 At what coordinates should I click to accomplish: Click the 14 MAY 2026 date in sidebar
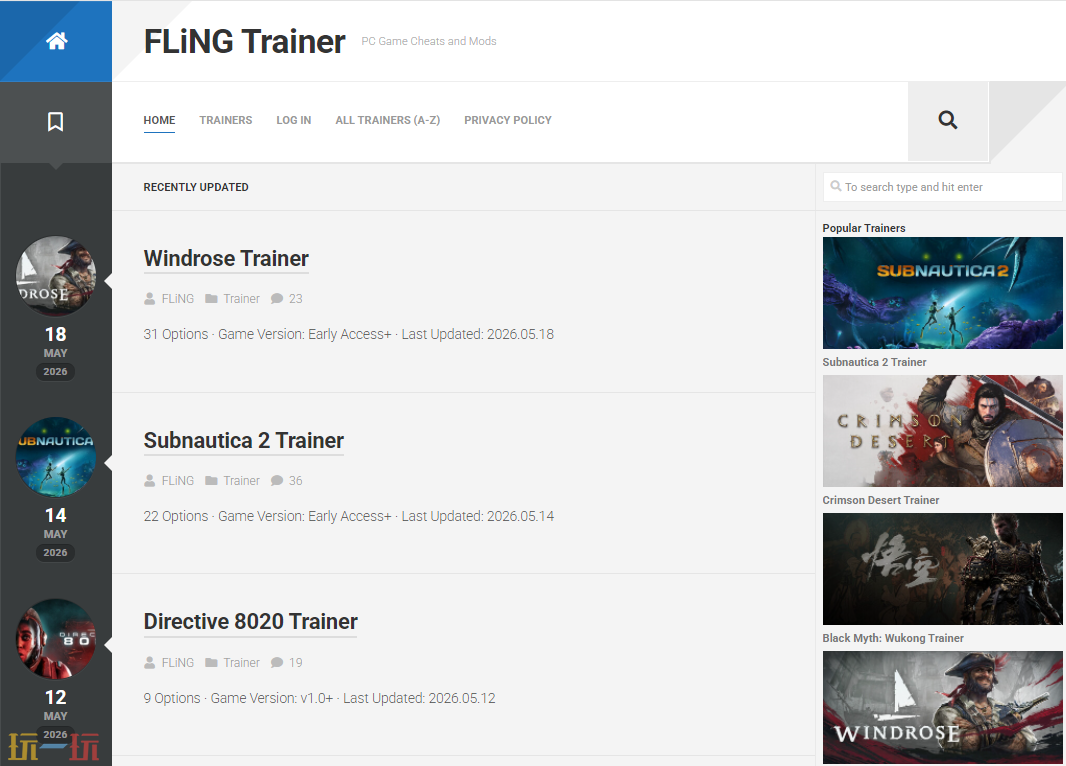tap(56, 534)
